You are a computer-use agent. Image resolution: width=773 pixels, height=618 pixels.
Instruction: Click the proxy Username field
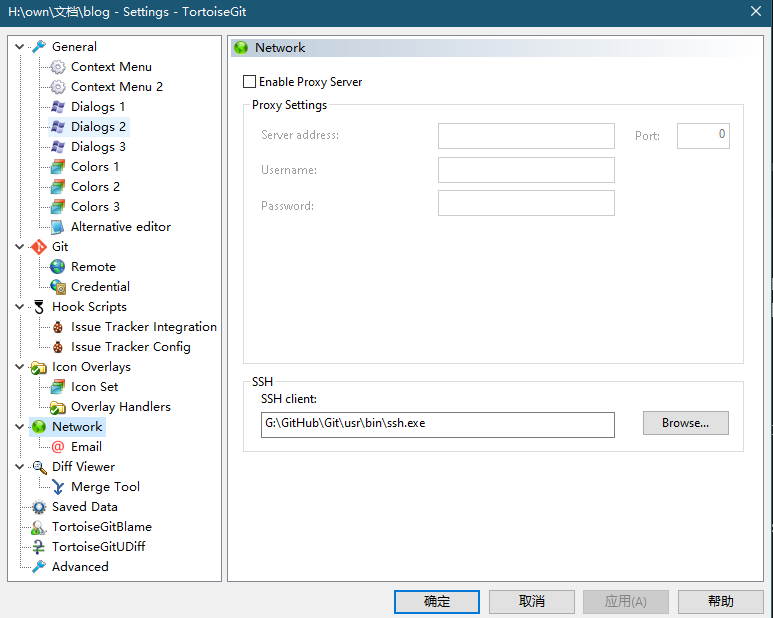[x=526, y=170]
